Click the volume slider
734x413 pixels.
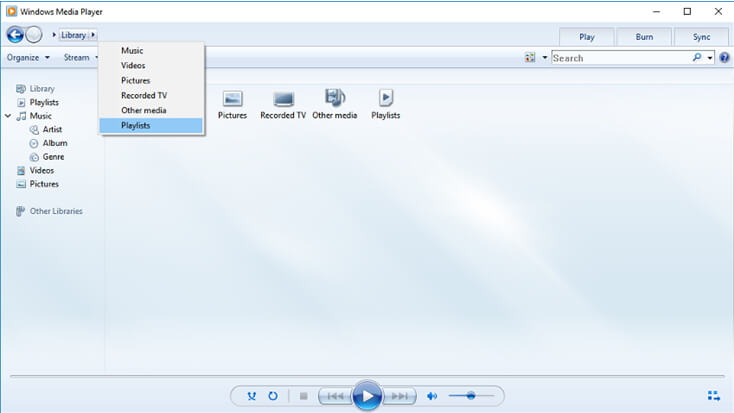(x=471, y=396)
